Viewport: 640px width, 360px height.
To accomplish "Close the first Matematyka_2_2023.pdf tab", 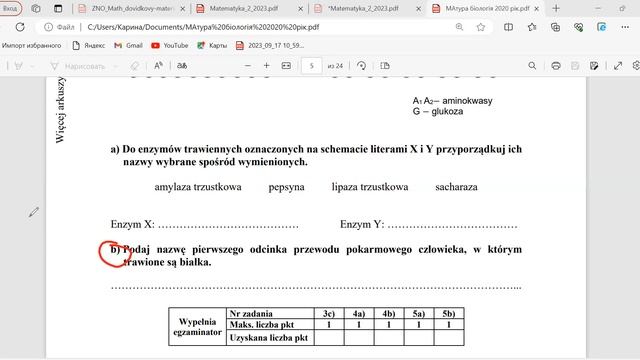I will point(300,9).
